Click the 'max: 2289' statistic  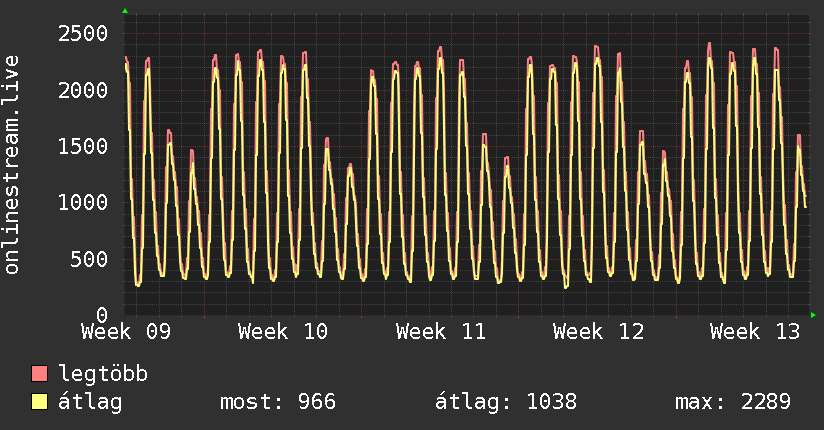click(733, 402)
